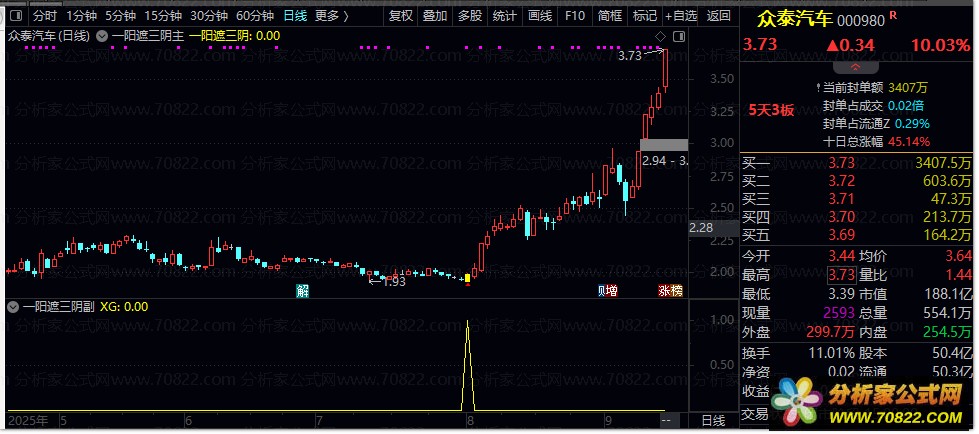Open F10 company information
This screenshot has width=979, height=434.
coord(574,16)
